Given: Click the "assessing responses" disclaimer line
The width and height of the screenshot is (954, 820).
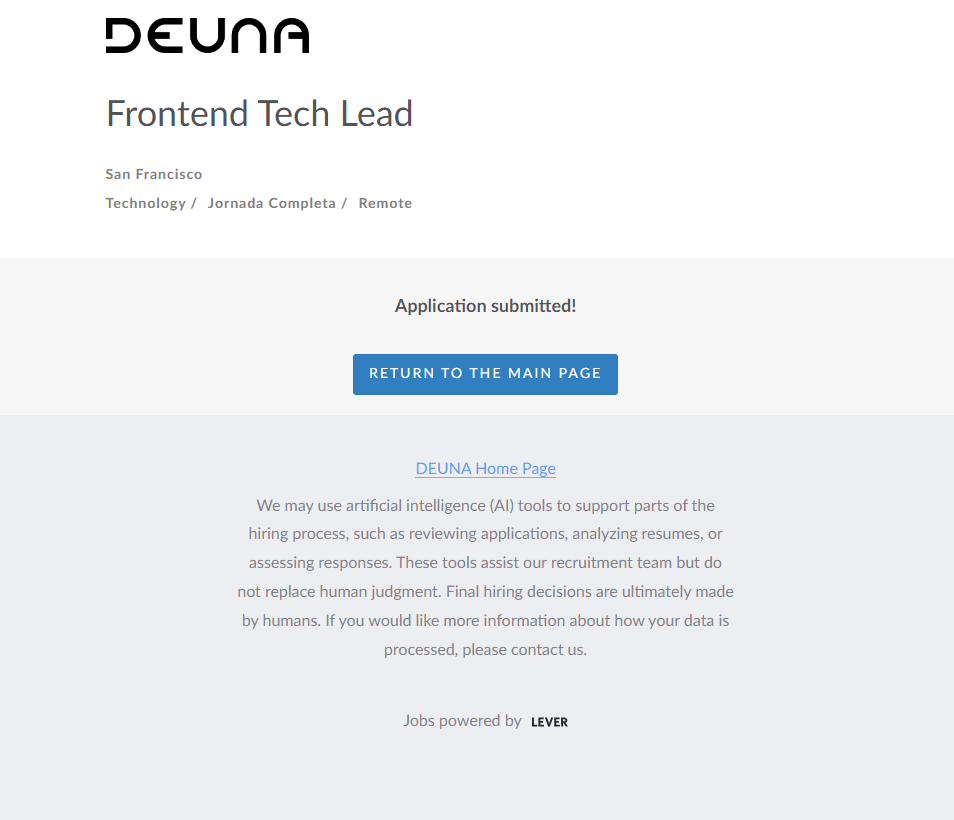Looking at the screenshot, I should point(485,563).
